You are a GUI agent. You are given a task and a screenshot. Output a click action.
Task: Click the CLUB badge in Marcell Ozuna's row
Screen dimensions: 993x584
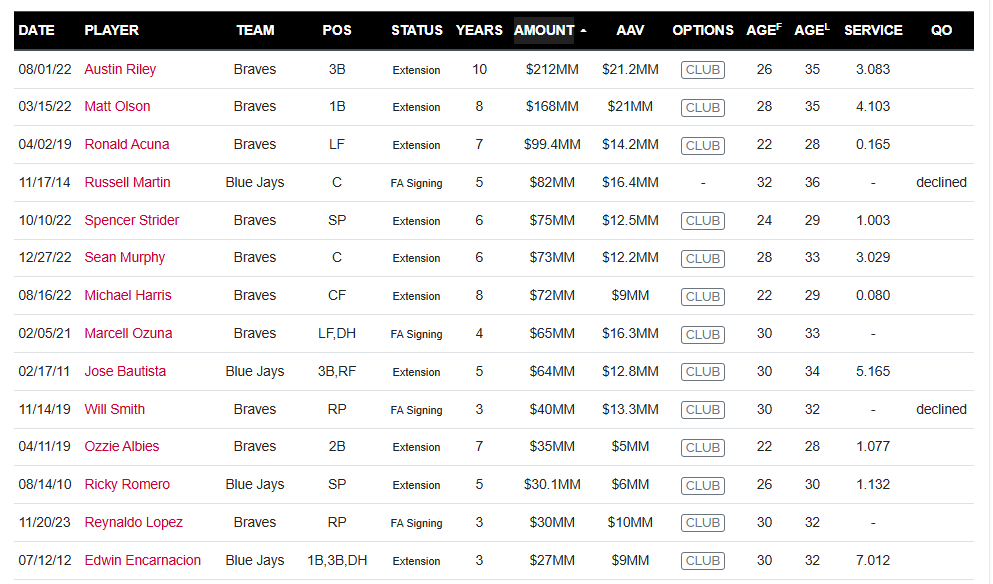click(703, 334)
